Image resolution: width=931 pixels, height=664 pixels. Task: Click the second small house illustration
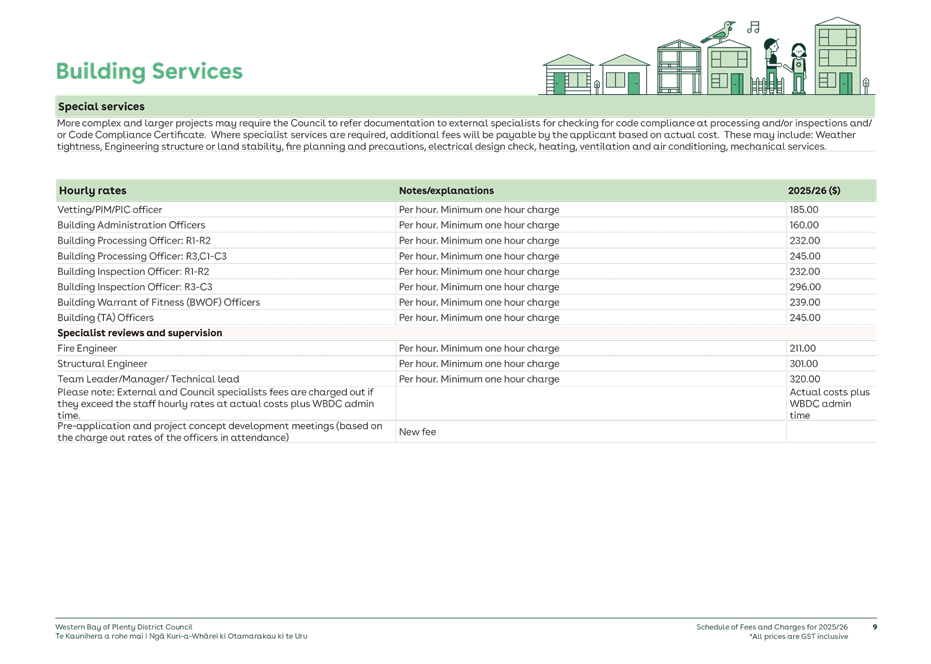click(625, 75)
